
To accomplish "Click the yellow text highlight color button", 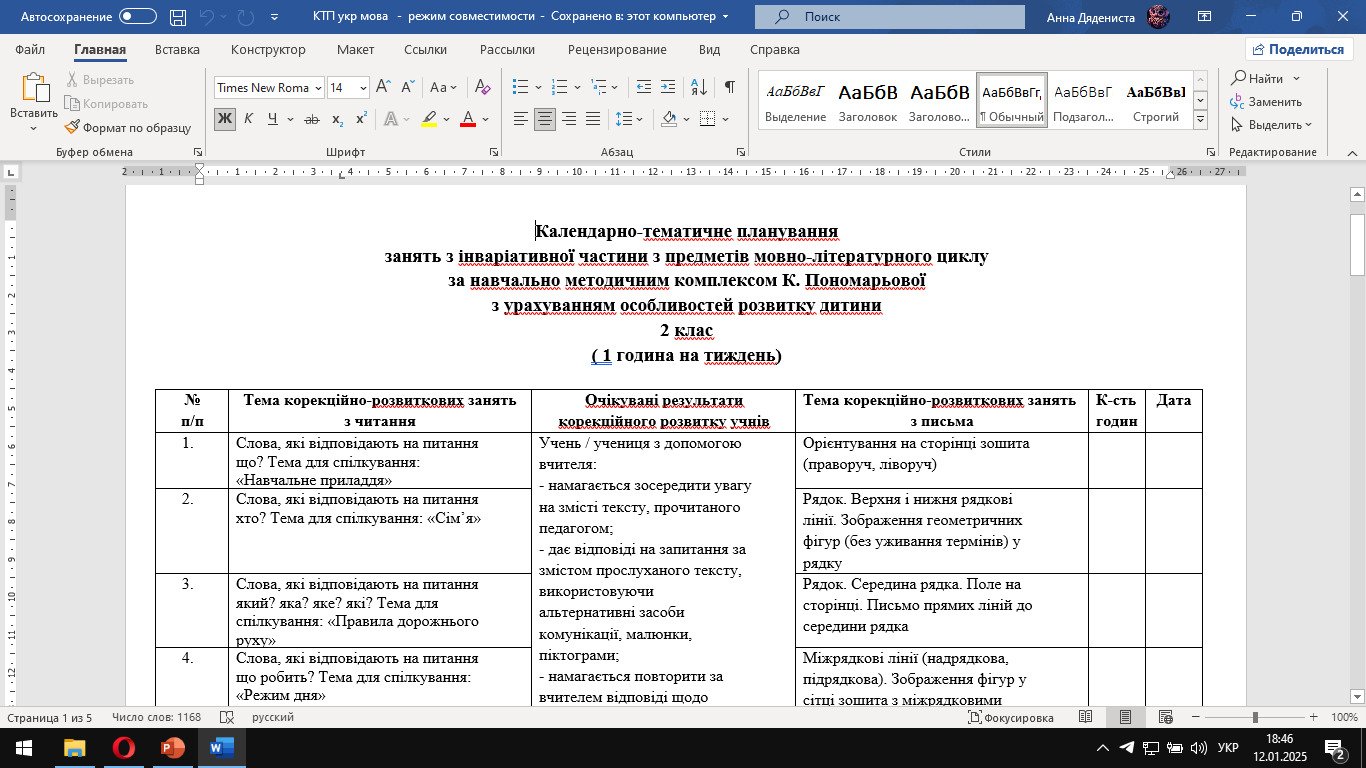I will coord(429,119).
